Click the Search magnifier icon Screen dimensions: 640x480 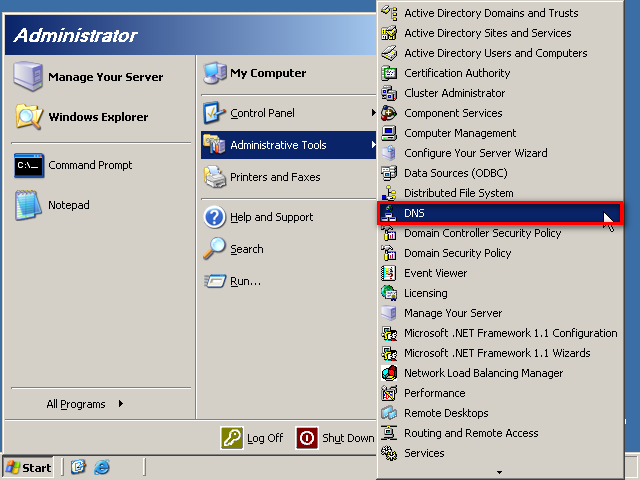215,249
